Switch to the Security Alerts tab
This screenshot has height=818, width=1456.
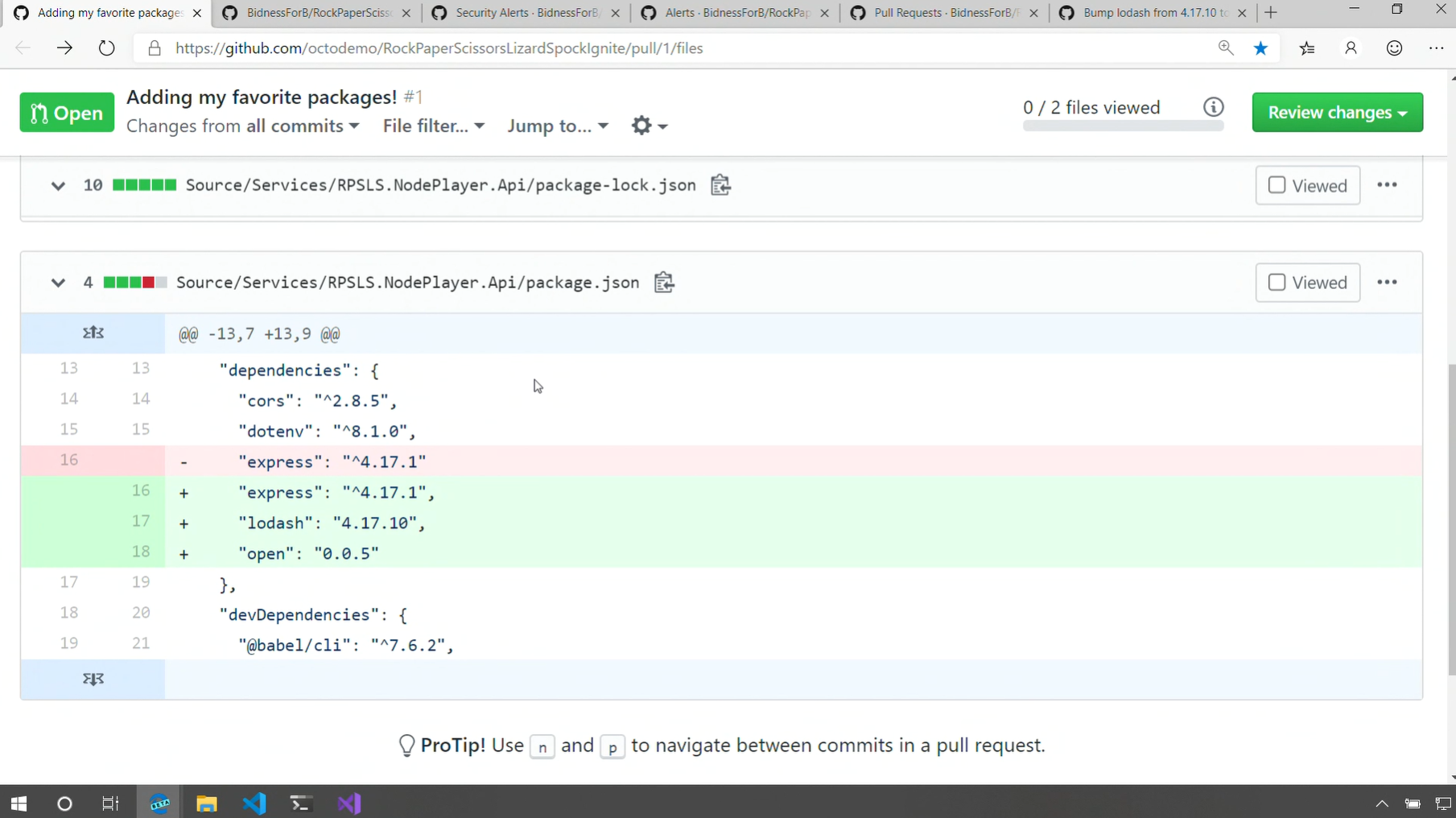point(526,13)
